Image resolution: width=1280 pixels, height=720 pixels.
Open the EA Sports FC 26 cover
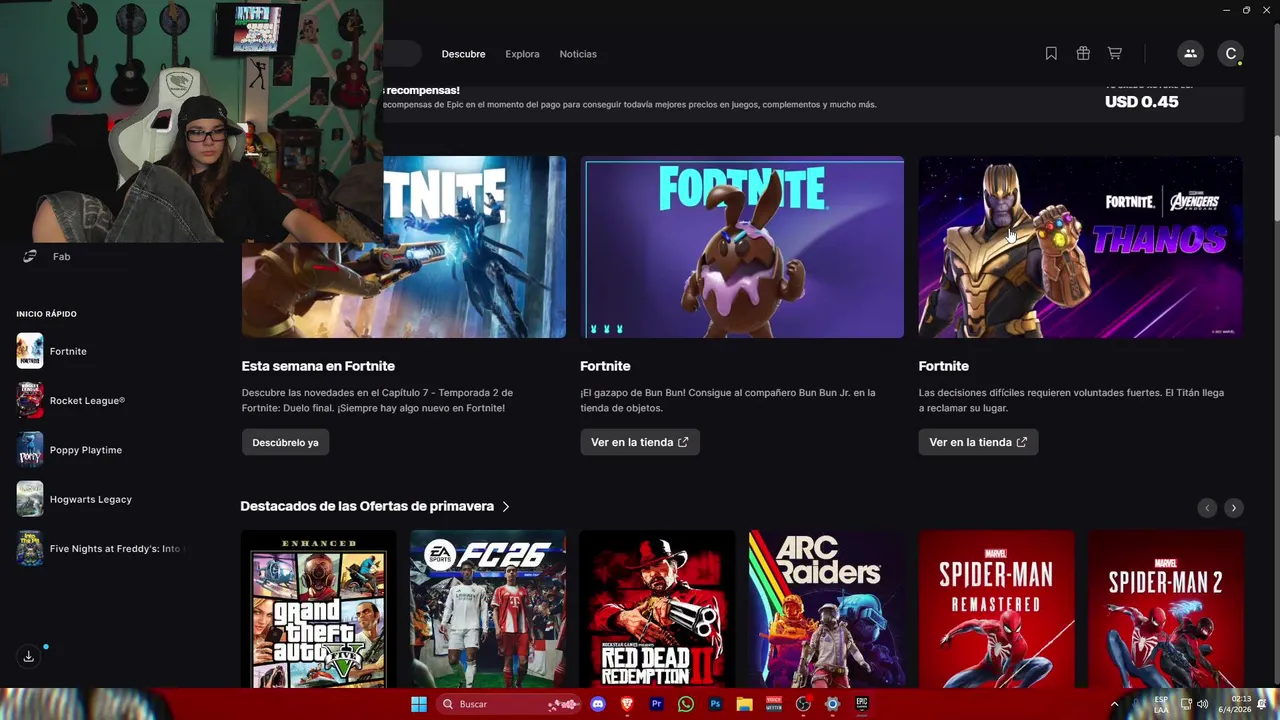[488, 609]
